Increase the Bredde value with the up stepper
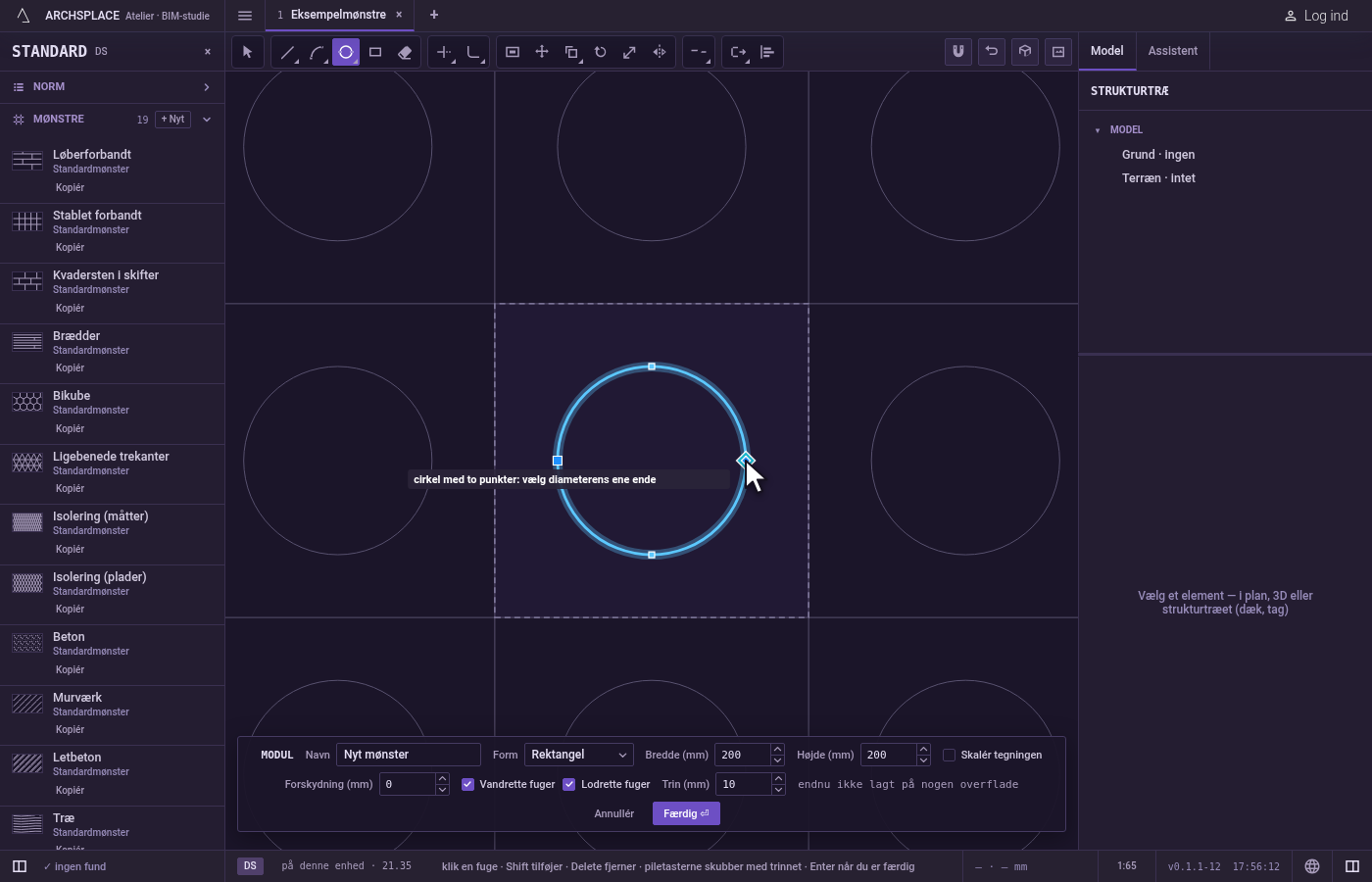Viewport: 1372px width, 882px height. 777,750
